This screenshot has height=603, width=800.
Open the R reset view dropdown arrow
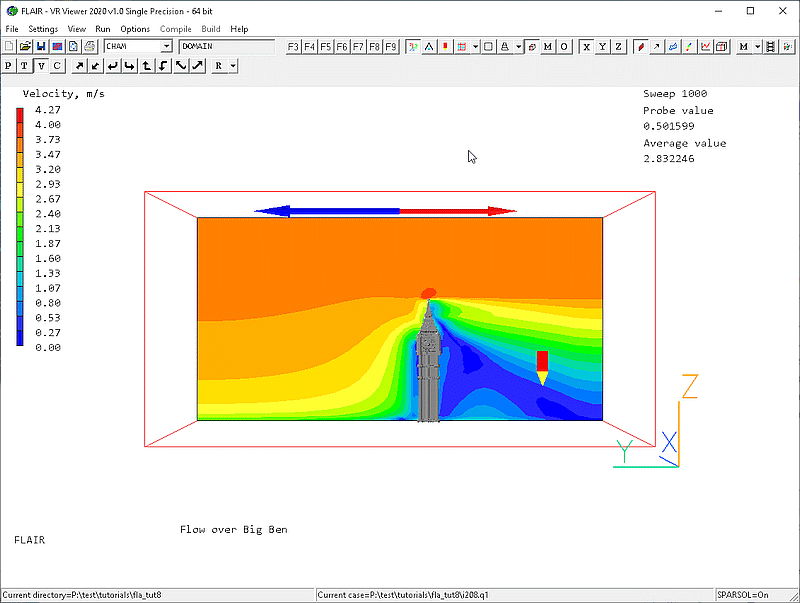233,66
